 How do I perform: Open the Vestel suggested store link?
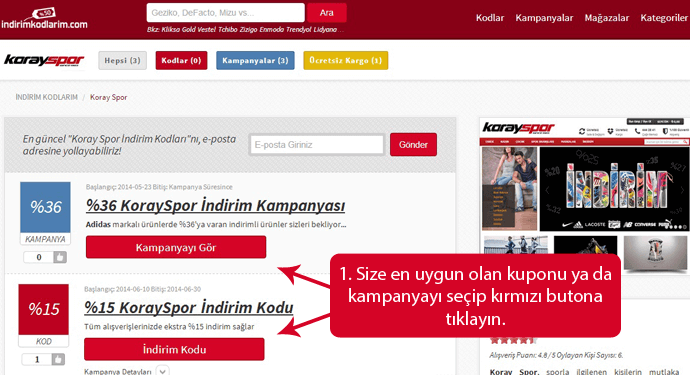coord(206,29)
